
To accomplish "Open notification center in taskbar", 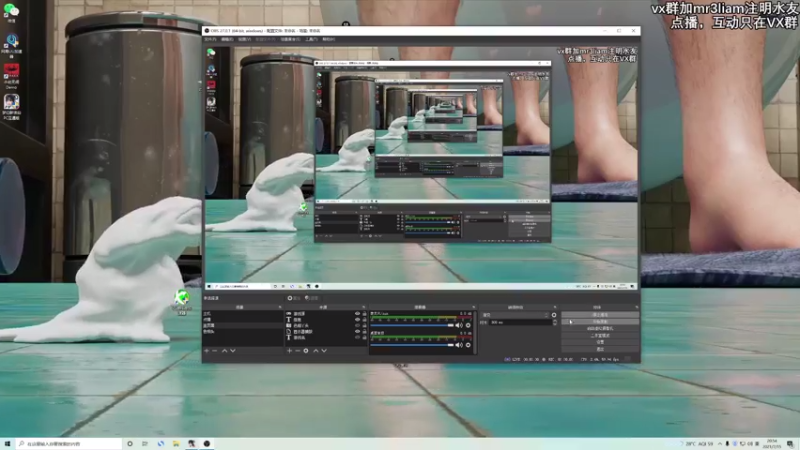I will point(790,444).
